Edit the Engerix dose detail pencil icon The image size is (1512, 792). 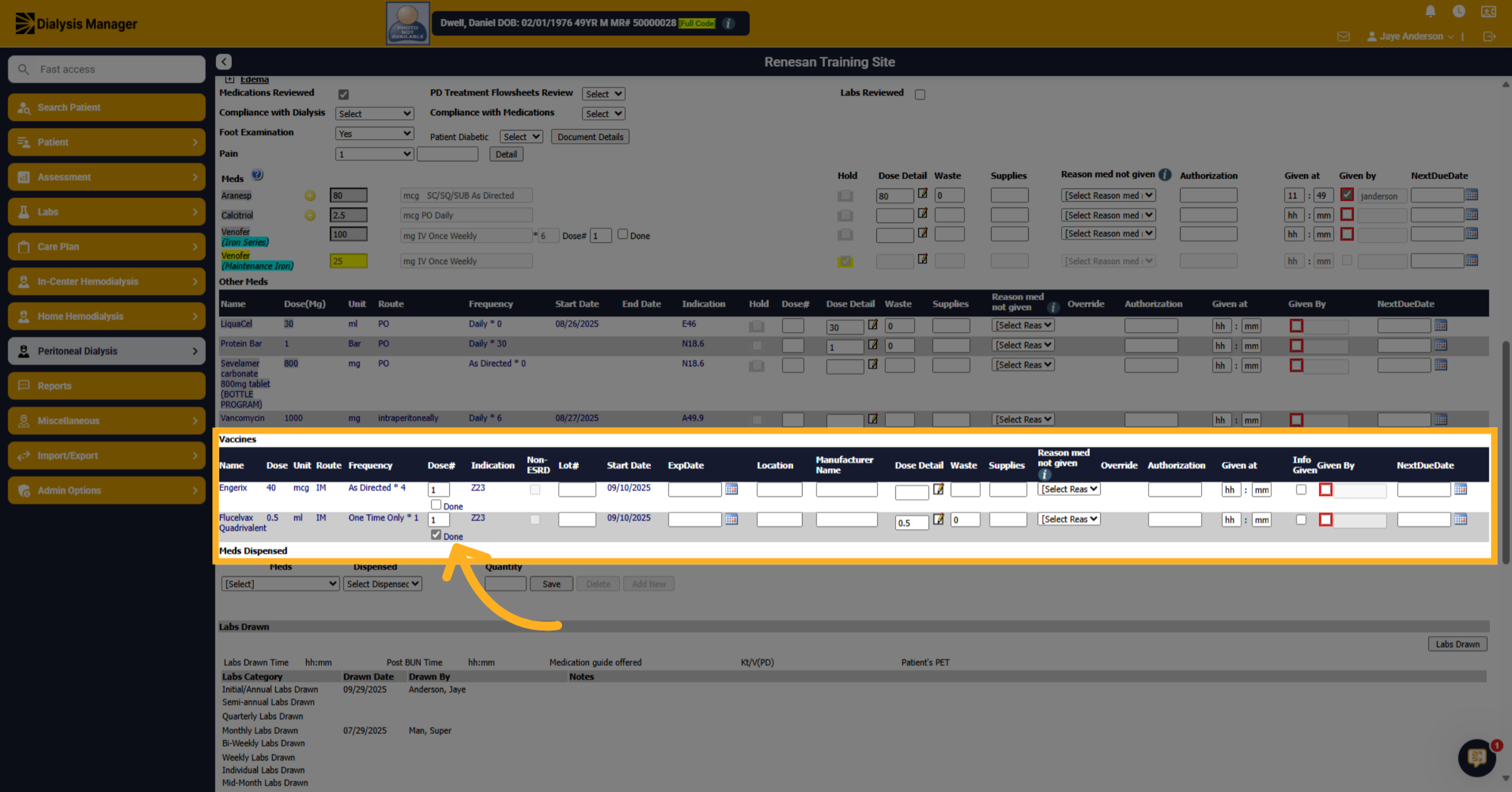pyautogui.click(x=938, y=489)
